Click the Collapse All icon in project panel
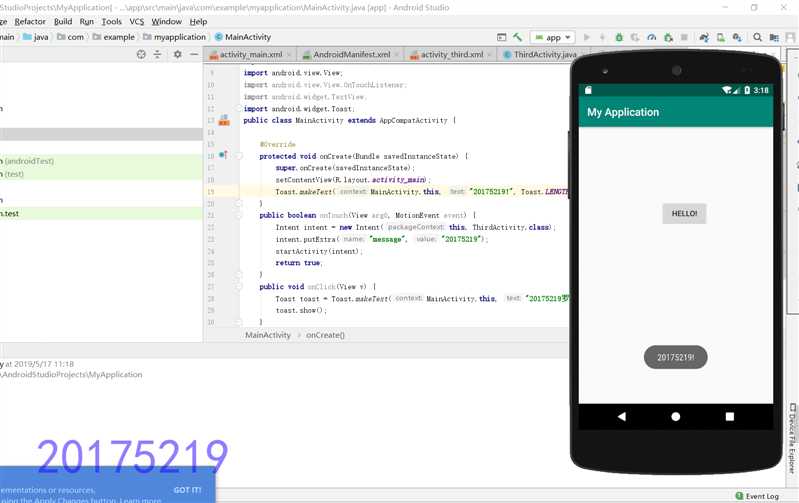Image resolution: width=799 pixels, height=503 pixels. [157, 54]
